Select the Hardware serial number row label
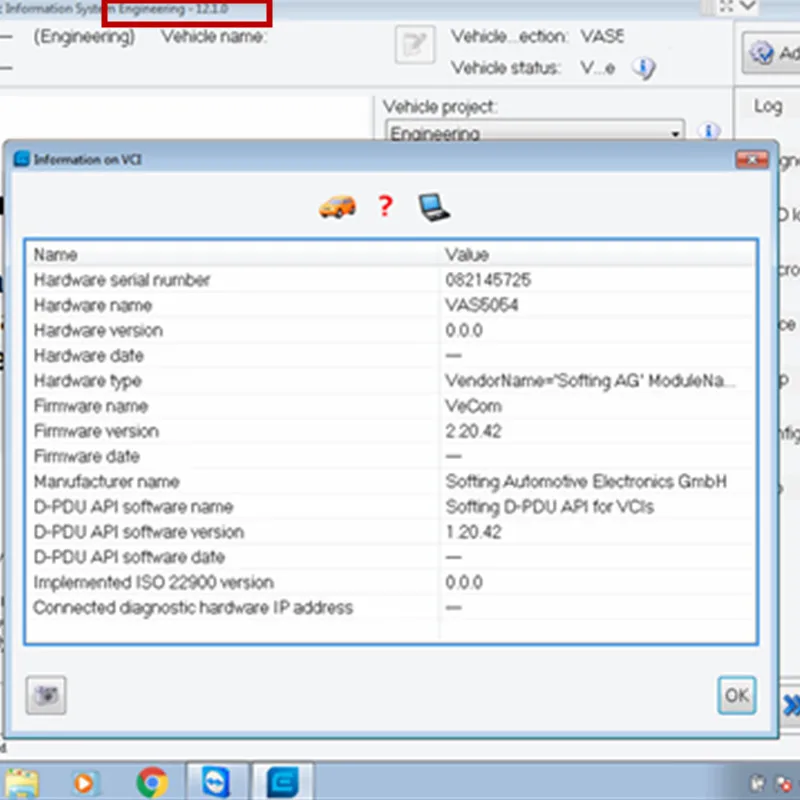This screenshot has height=800, width=800. click(121, 280)
